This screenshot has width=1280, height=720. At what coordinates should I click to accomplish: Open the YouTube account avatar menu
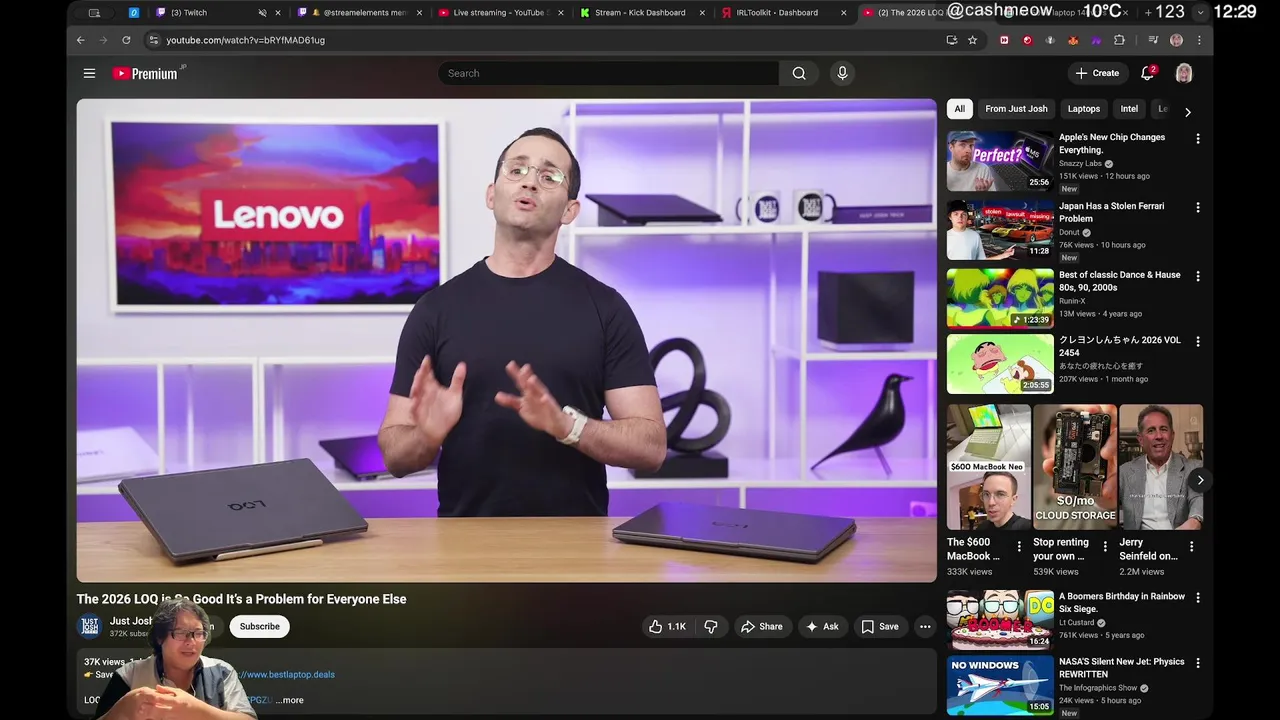tap(1184, 73)
